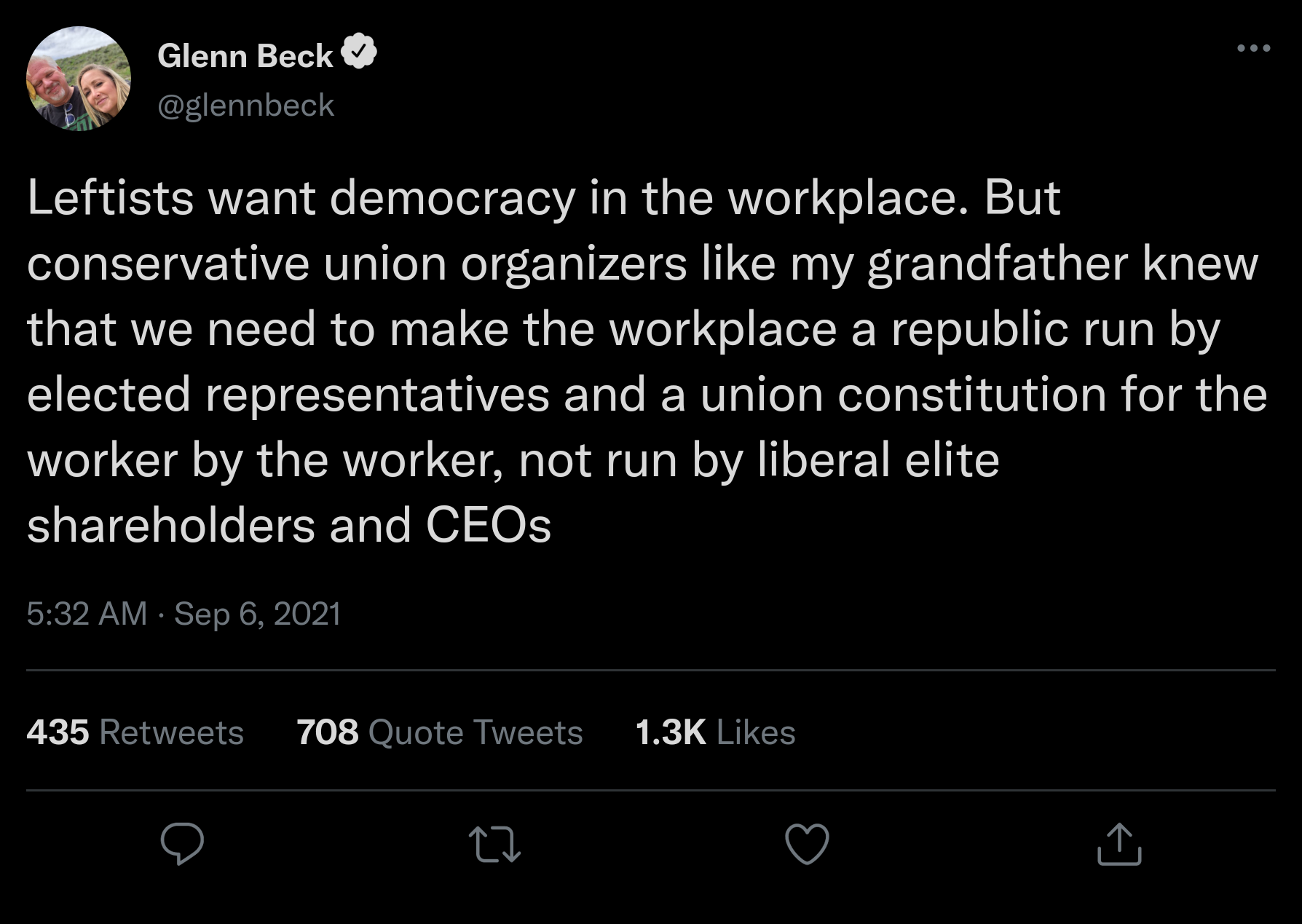1302x924 pixels.
Task: Open Glenn Beck's profile picture
Action: [x=79, y=79]
